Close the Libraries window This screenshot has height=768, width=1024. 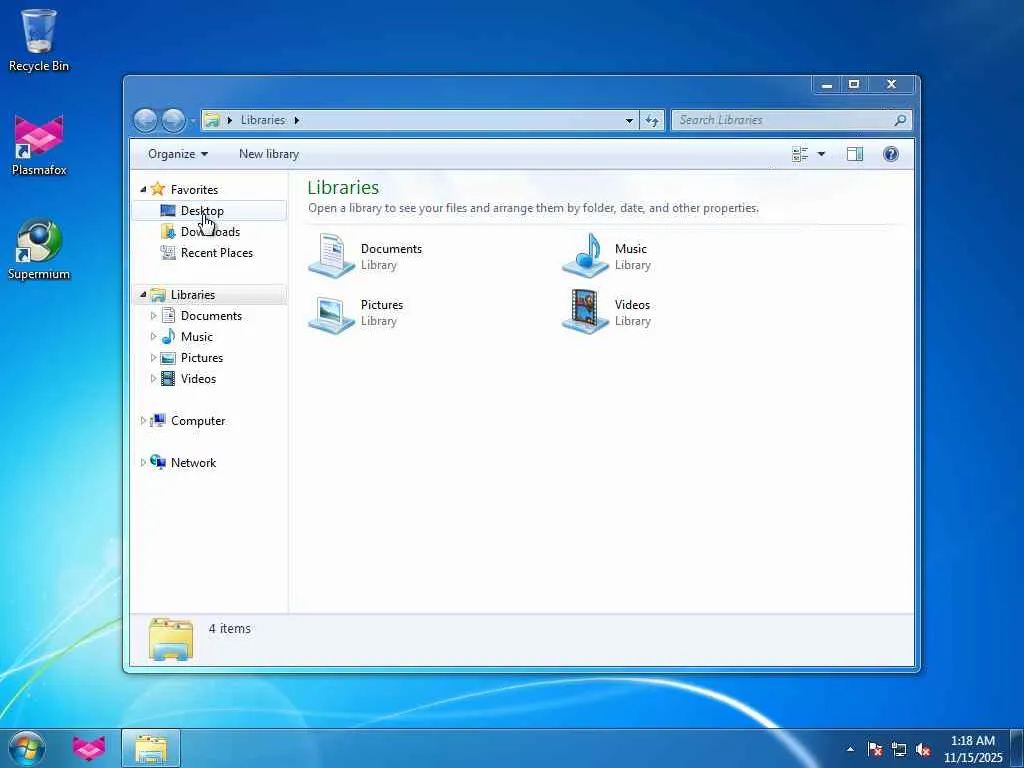[891, 85]
